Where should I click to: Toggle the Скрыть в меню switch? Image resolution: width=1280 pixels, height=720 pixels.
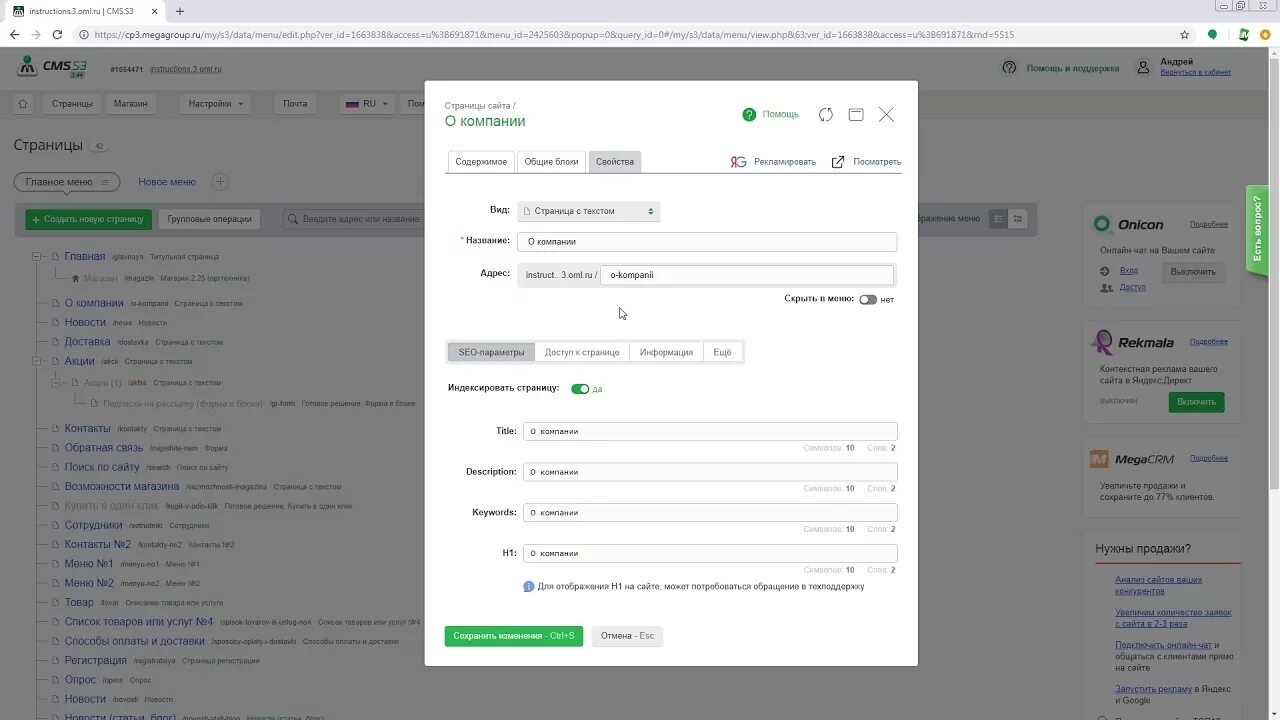point(868,298)
